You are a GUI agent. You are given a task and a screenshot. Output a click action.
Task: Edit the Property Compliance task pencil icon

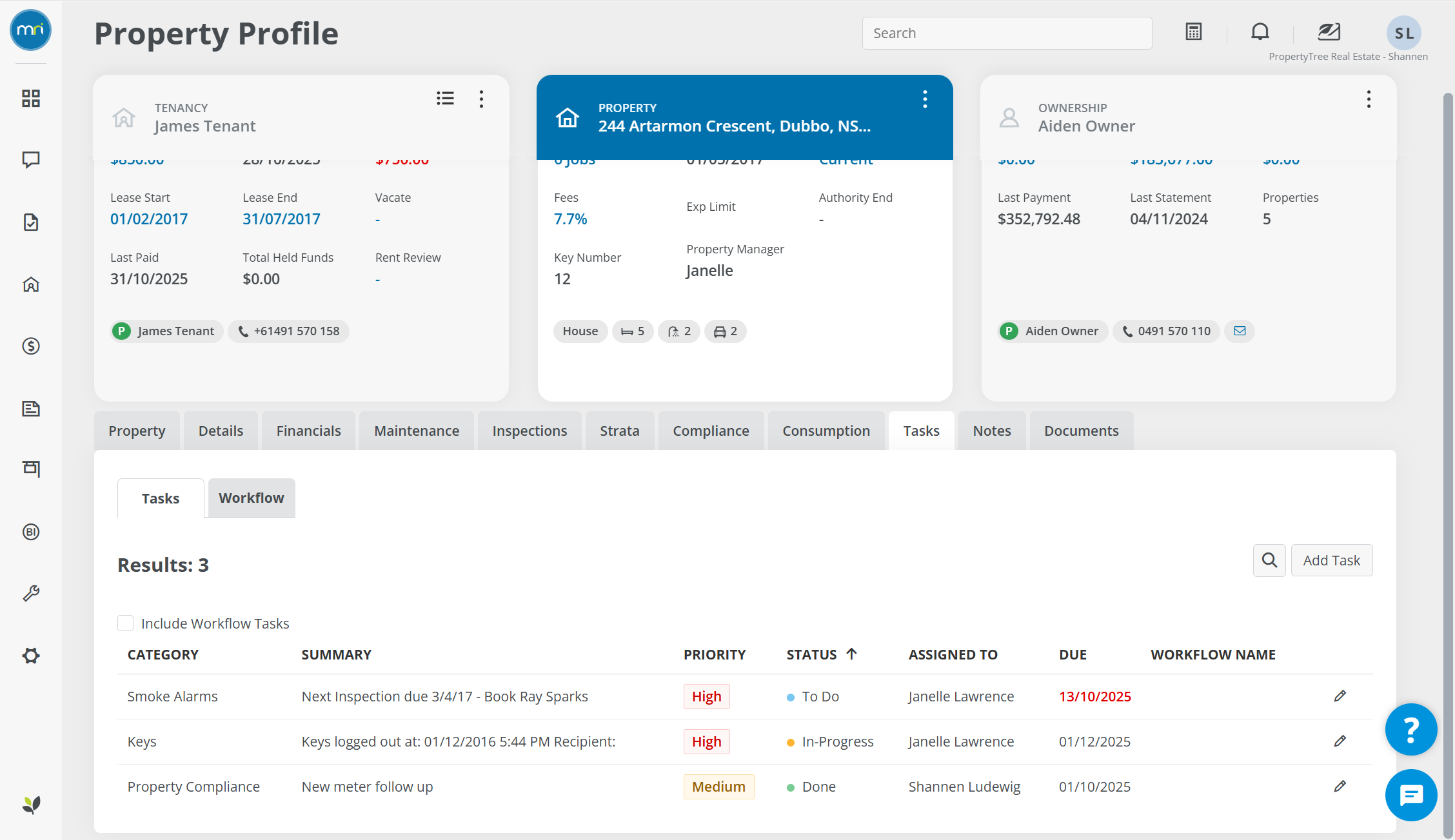pos(1340,786)
